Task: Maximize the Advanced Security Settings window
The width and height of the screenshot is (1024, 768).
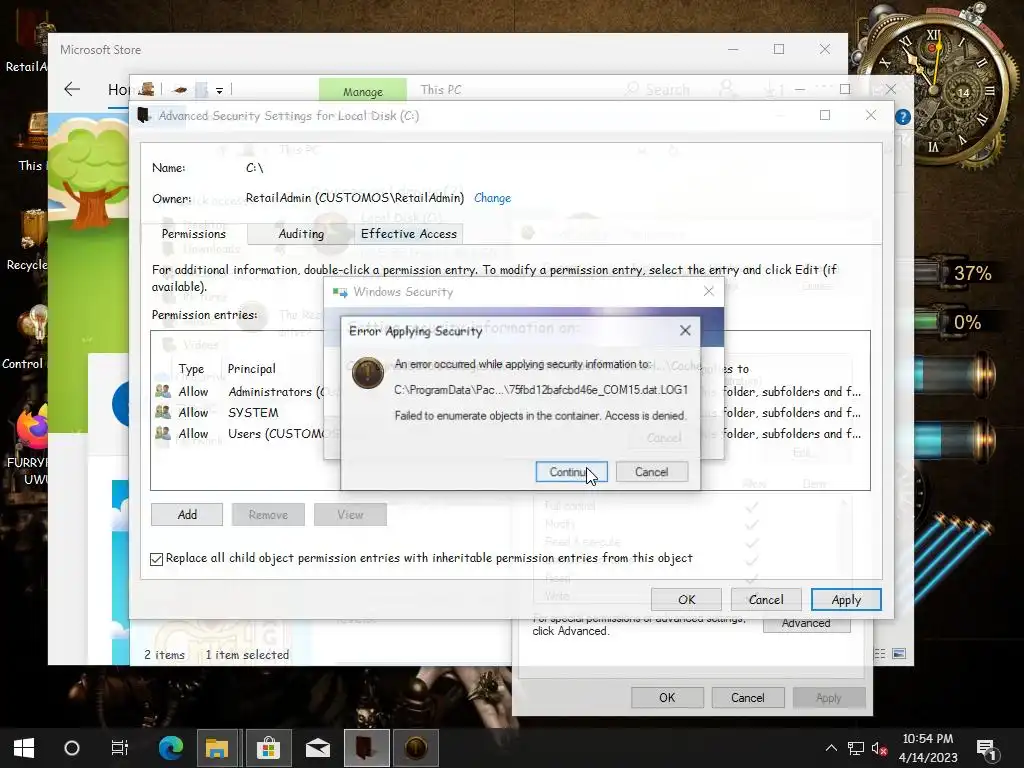Action: (x=825, y=115)
